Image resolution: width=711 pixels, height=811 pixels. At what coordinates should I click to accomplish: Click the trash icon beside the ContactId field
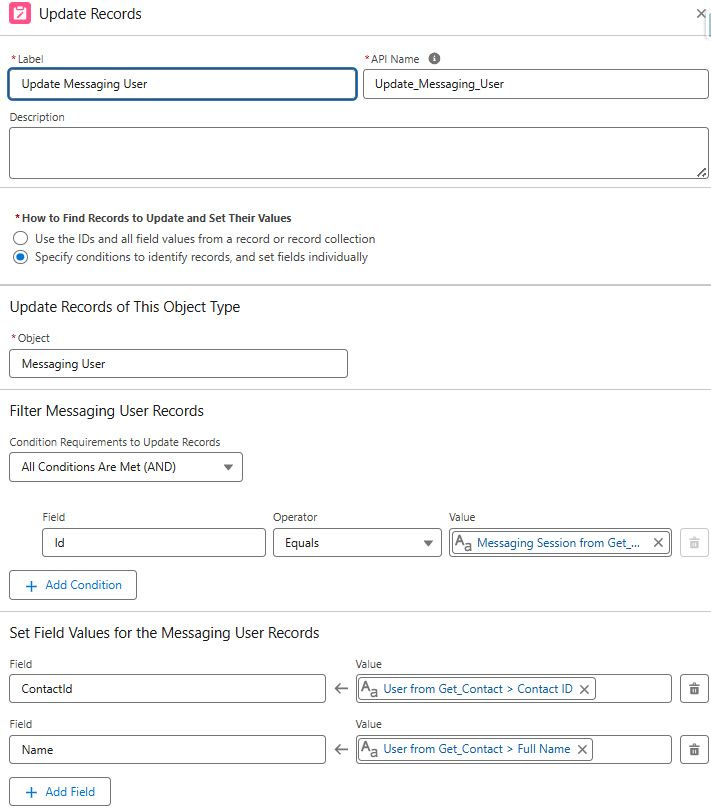pyautogui.click(x=694, y=688)
